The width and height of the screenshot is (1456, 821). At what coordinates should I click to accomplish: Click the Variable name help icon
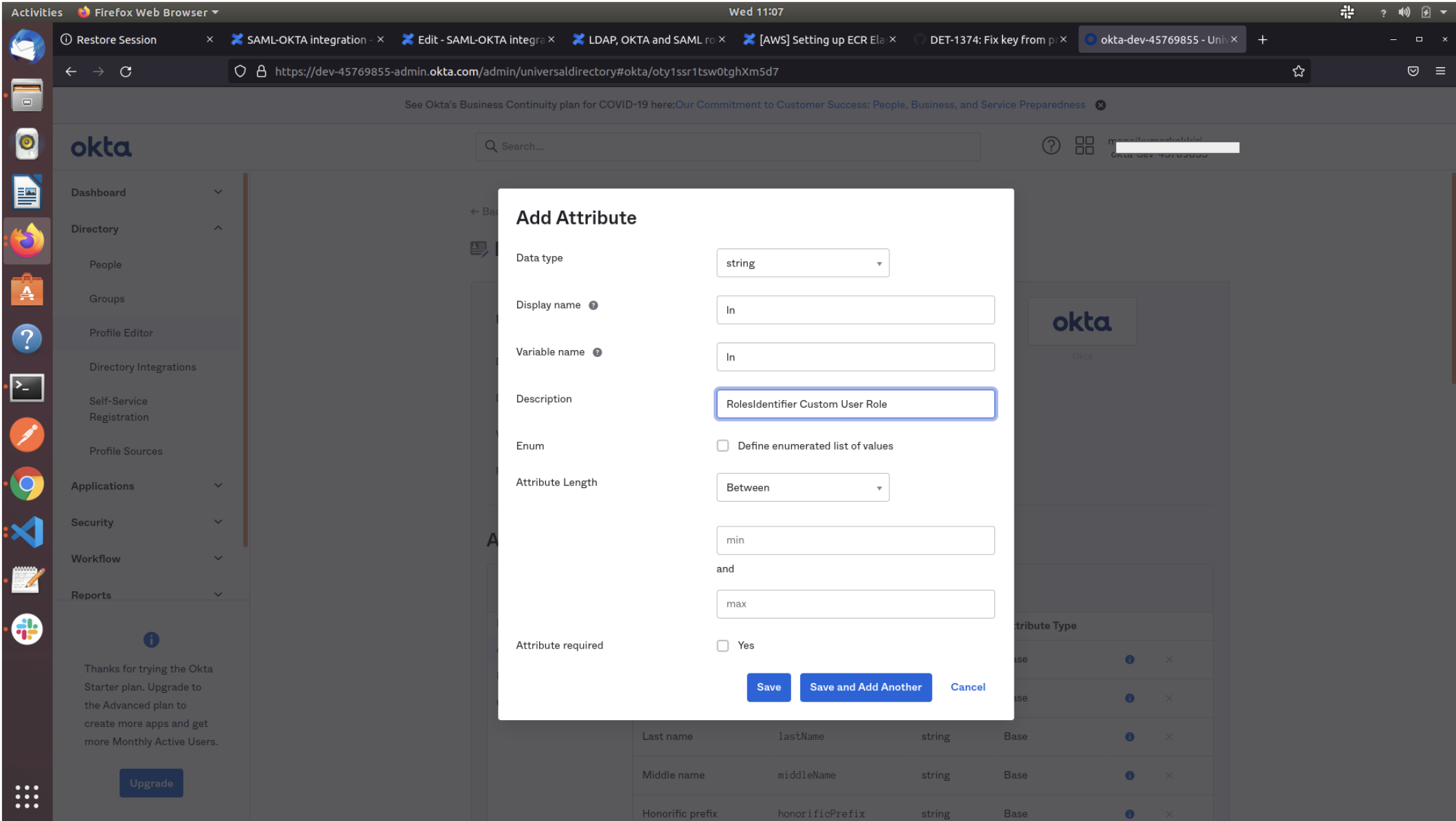[x=598, y=352]
